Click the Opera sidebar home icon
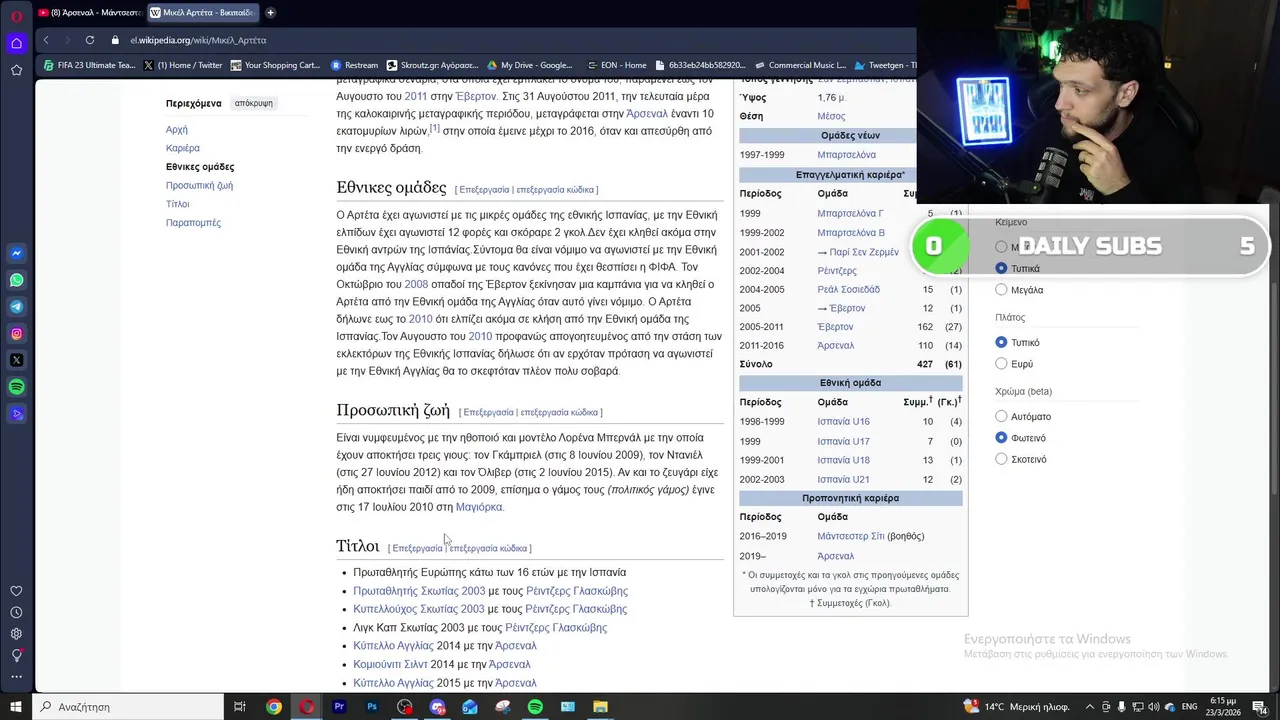Screen dimensions: 1280x720 16,43
